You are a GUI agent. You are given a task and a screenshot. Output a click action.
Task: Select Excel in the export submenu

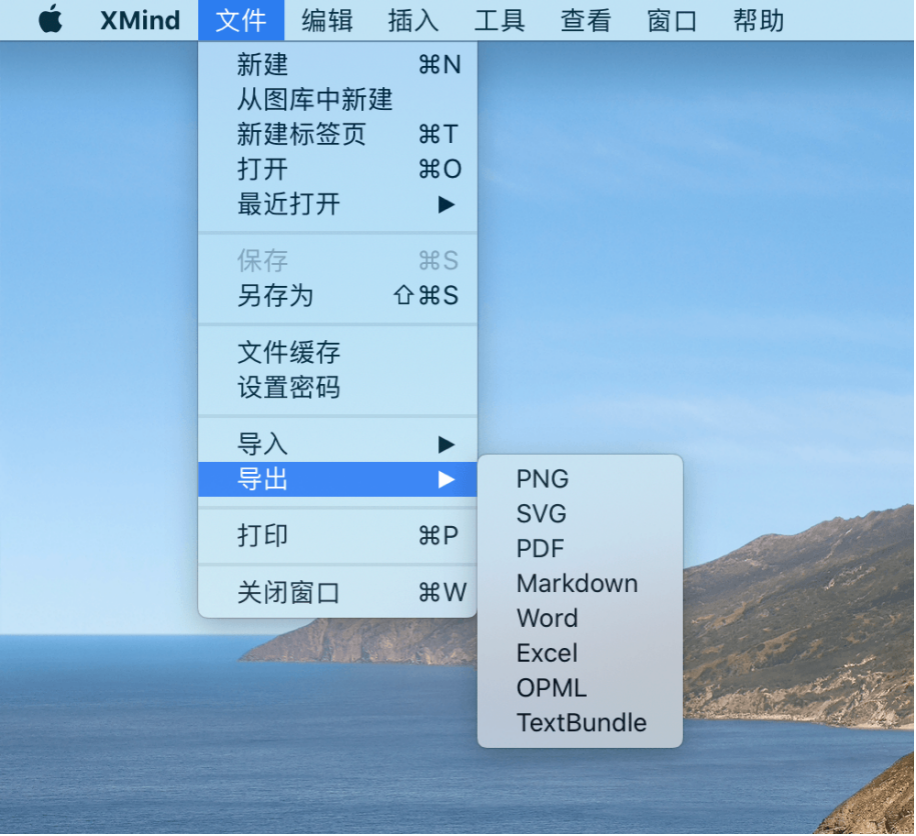pyautogui.click(x=547, y=653)
